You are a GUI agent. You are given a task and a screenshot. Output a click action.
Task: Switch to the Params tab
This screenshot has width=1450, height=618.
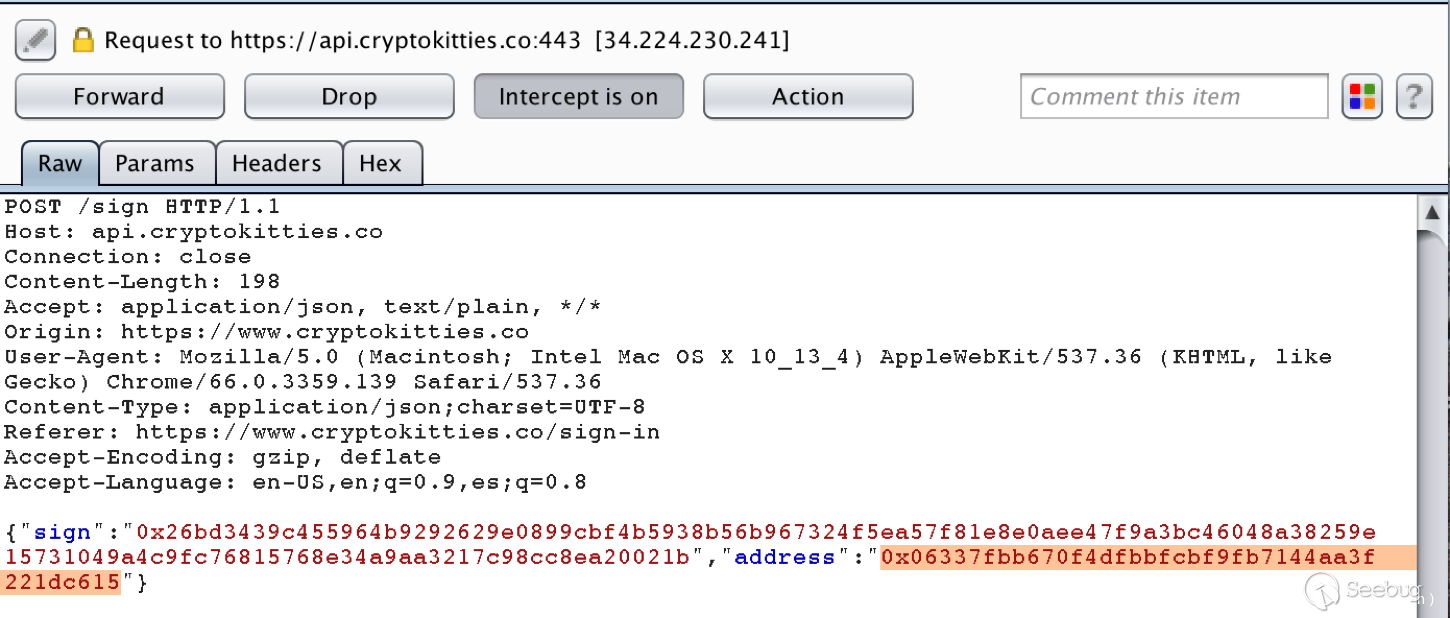click(156, 164)
